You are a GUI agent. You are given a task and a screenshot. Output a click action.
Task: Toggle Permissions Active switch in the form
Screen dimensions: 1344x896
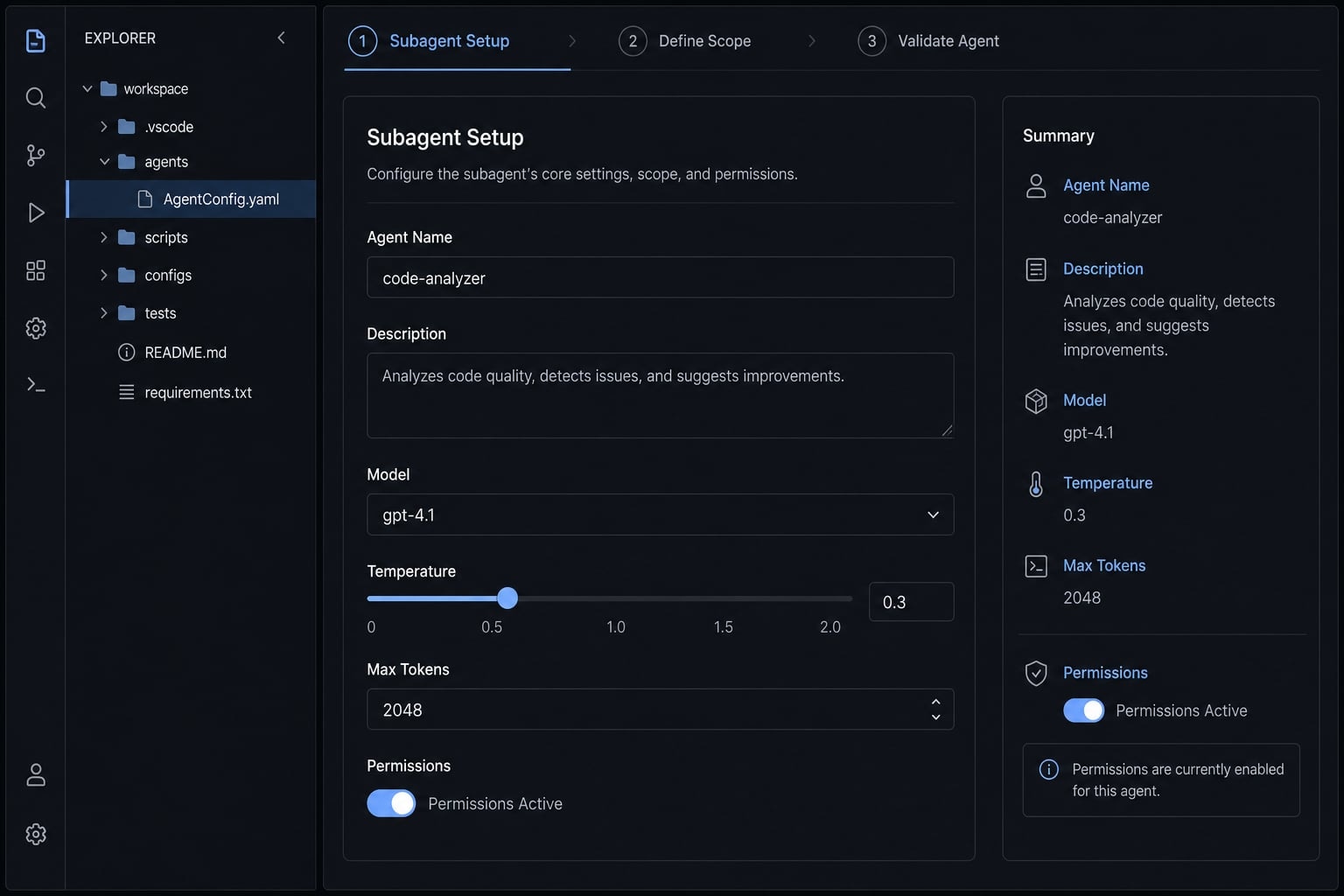tap(391, 803)
